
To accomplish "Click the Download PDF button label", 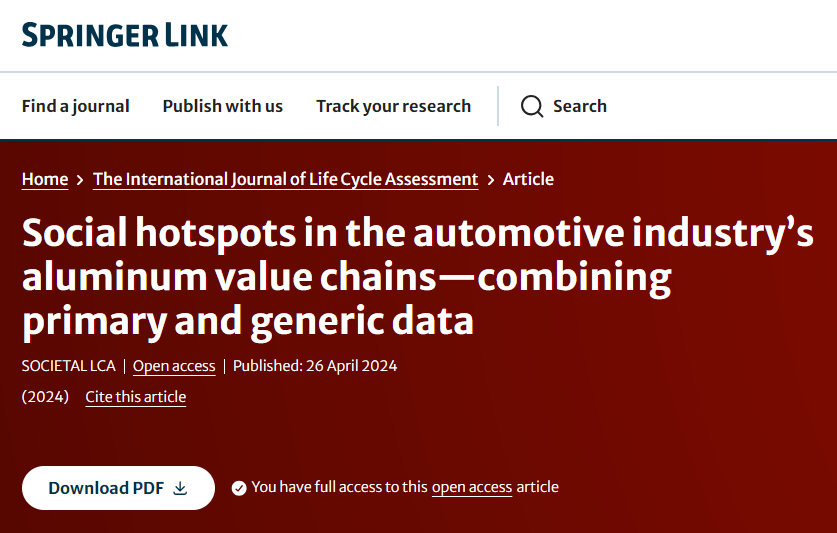I will (106, 488).
